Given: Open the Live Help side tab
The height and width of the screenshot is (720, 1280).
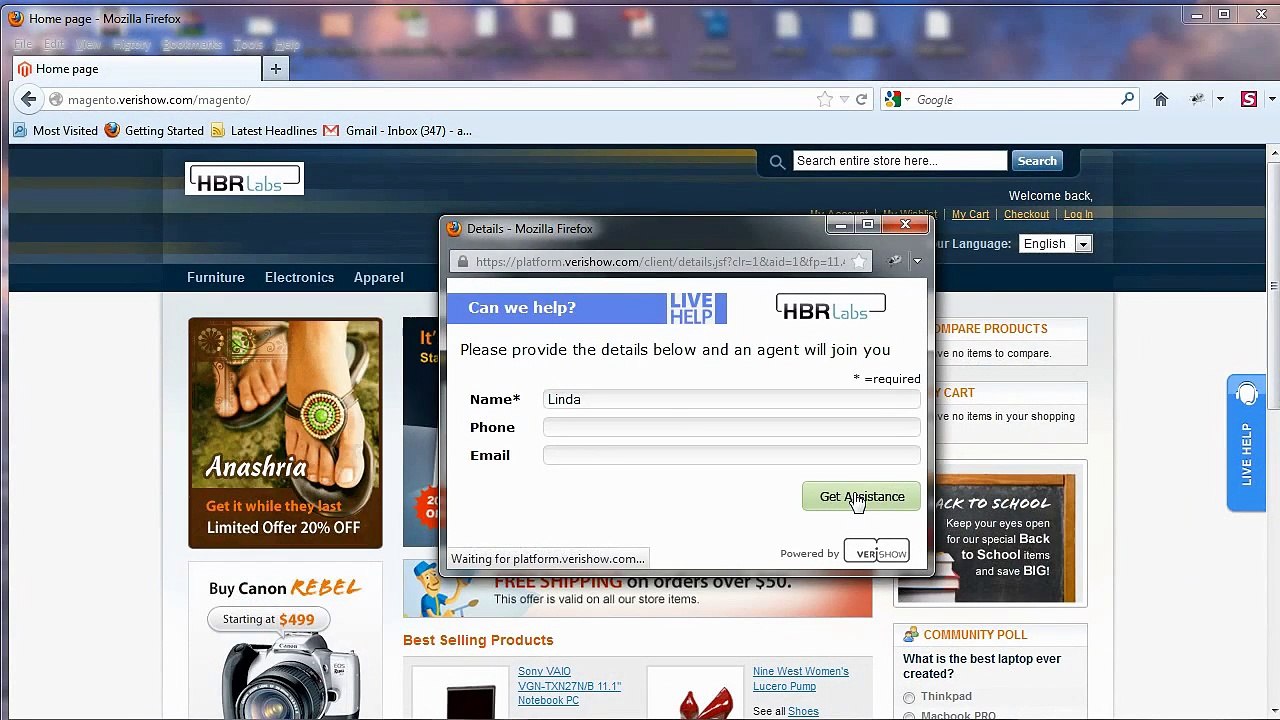Looking at the screenshot, I should (x=1246, y=443).
